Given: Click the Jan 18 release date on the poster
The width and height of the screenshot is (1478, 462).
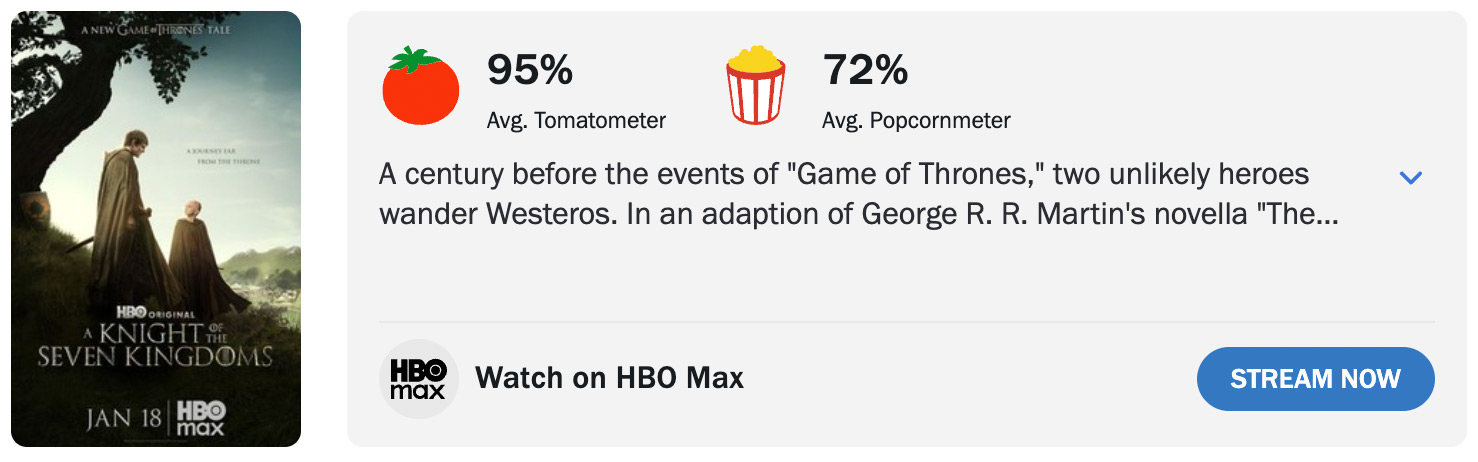Looking at the screenshot, I should tap(124, 418).
